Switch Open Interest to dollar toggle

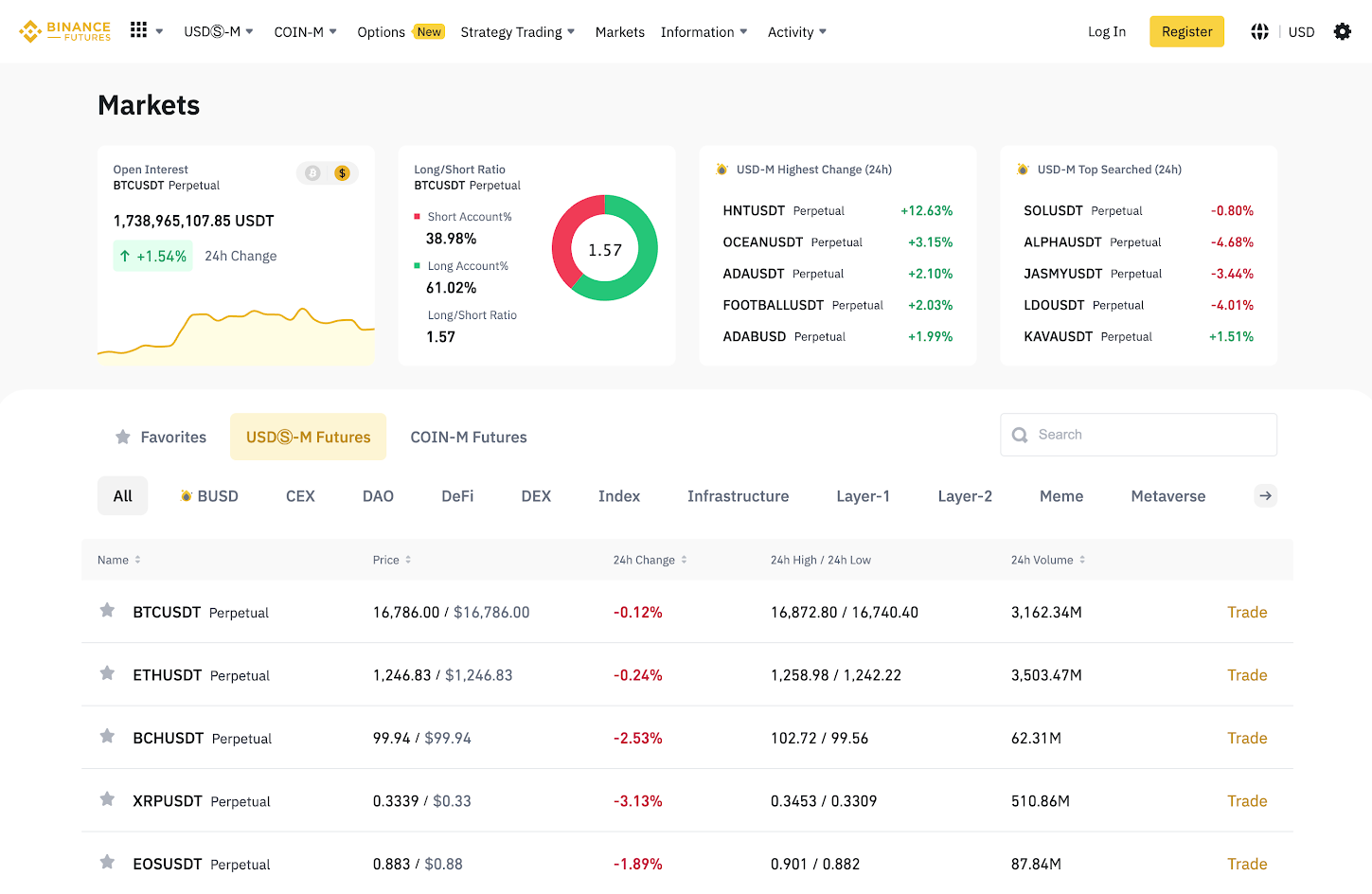tap(342, 173)
